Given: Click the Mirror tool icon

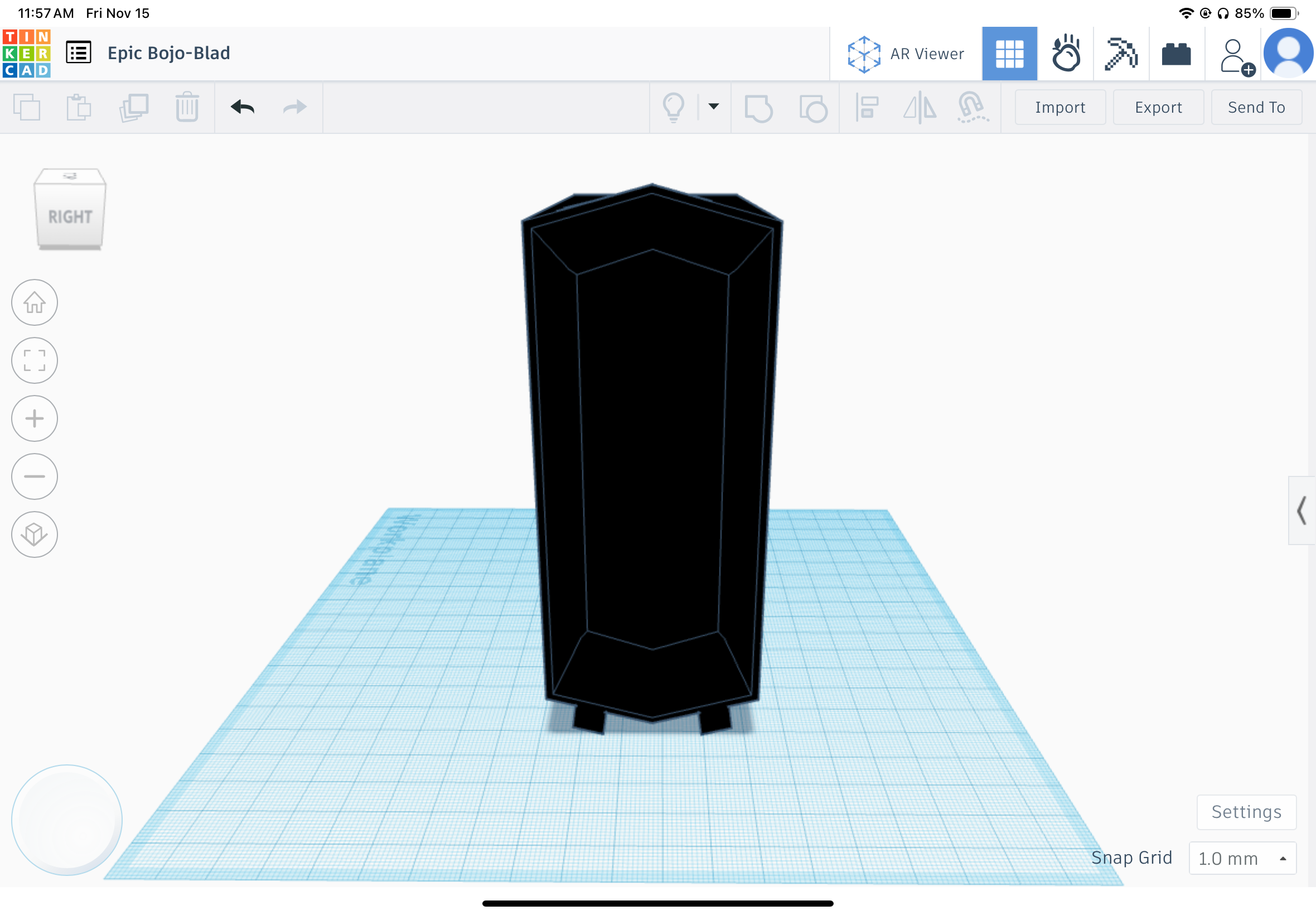Looking at the screenshot, I should (920, 107).
